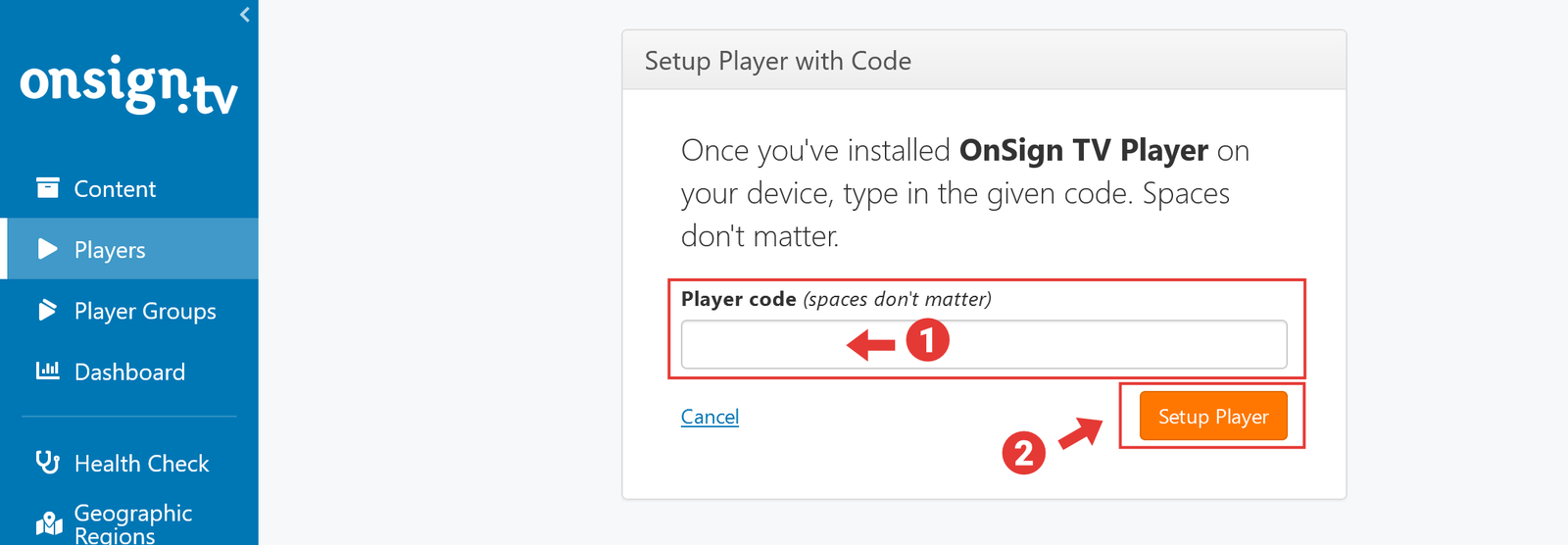Click the Player Groups icon
Viewport: 1568px width, 545px height.
tap(47, 311)
